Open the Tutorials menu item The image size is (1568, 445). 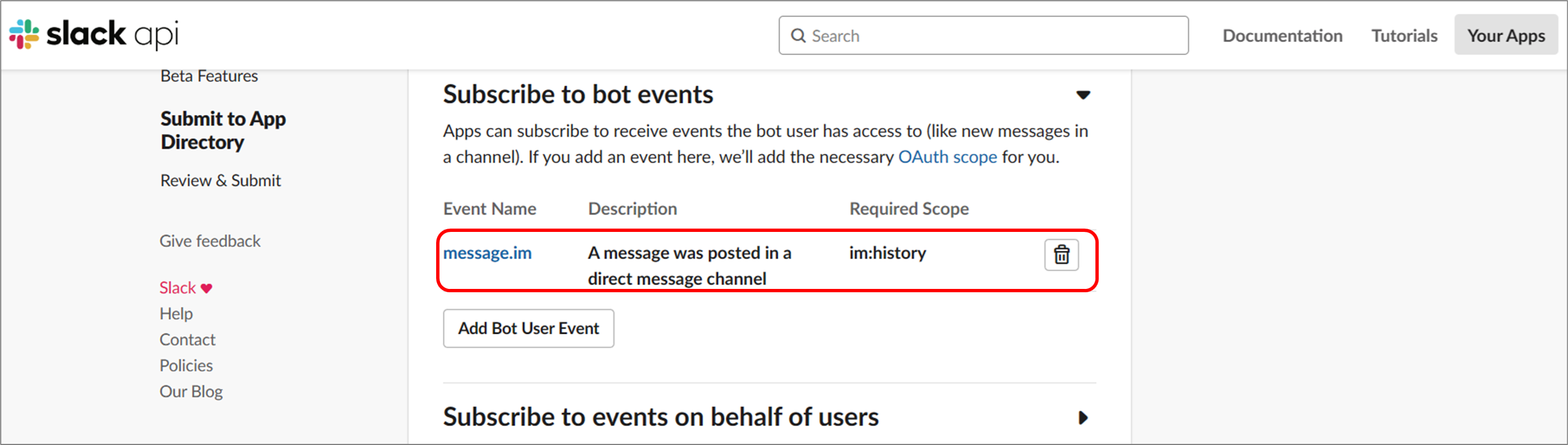(x=1404, y=36)
